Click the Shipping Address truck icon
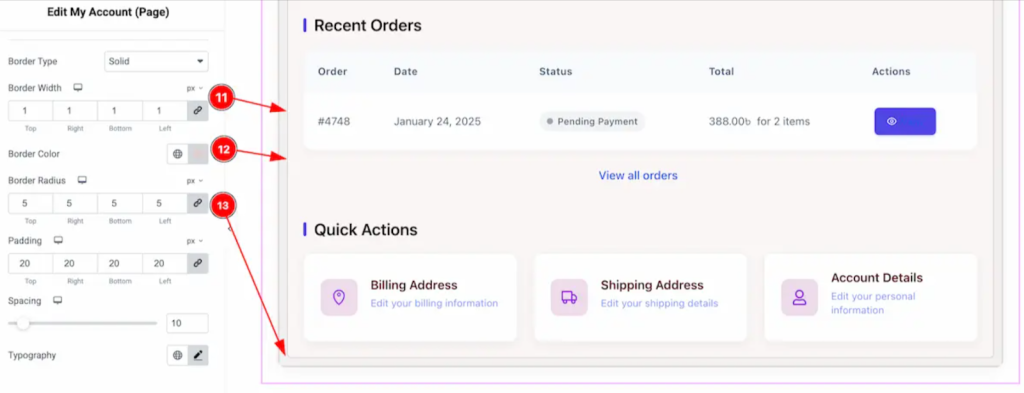The height and width of the screenshot is (393, 1024). pos(569,297)
